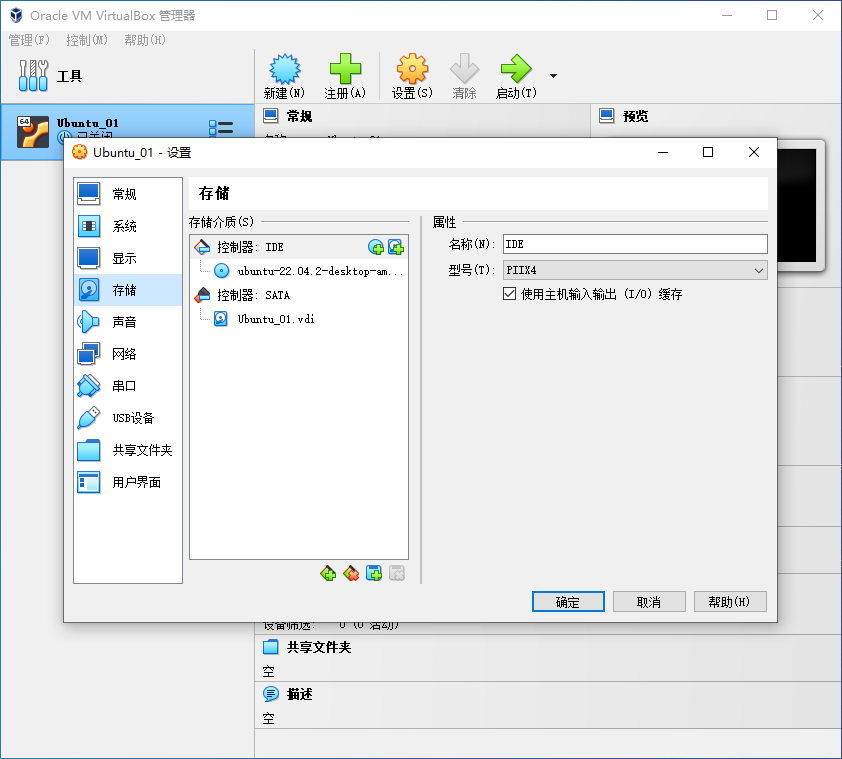Screen dimensions: 842x759
Task: Select the SATA controller row
Action: coord(299,295)
